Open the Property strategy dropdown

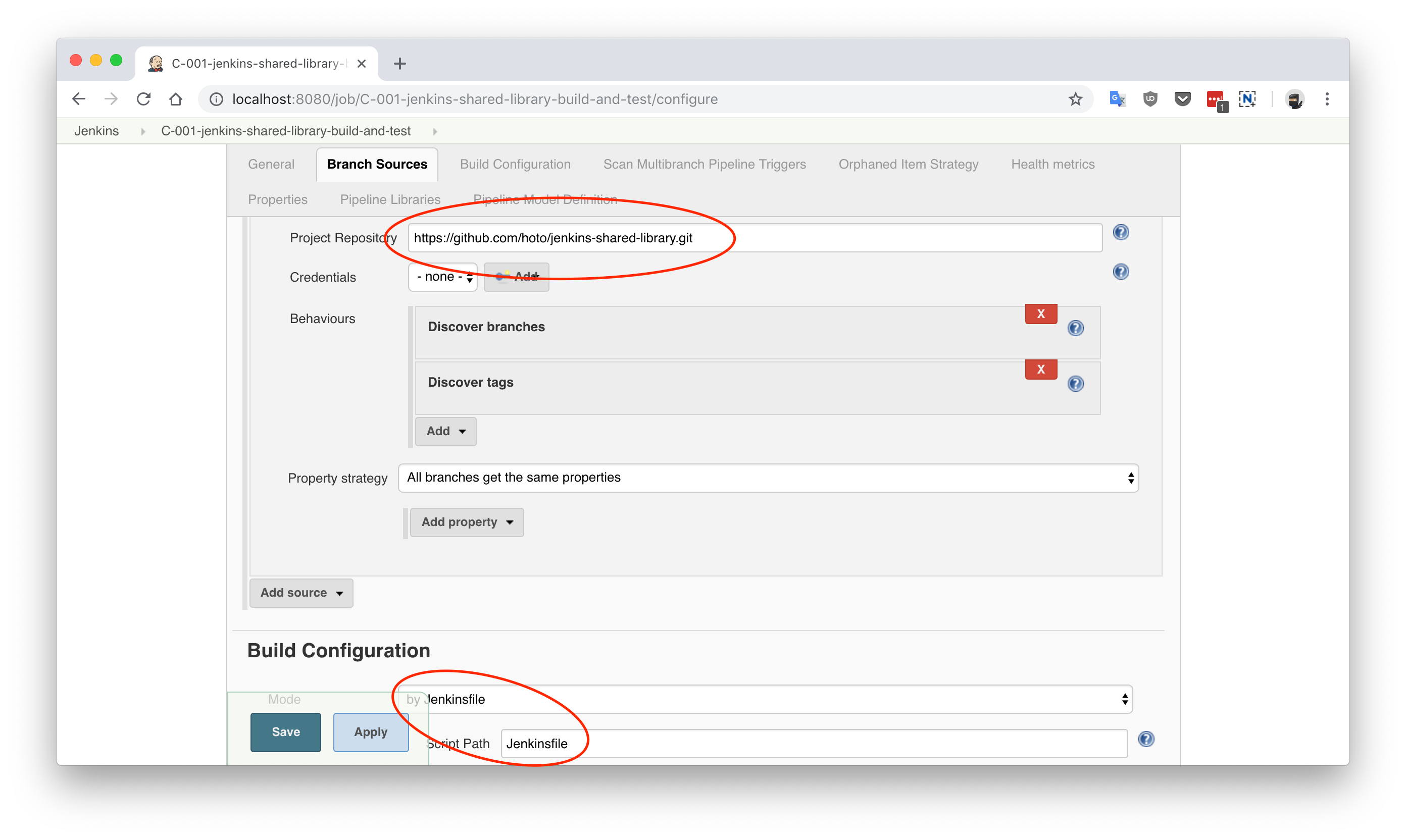[769, 478]
